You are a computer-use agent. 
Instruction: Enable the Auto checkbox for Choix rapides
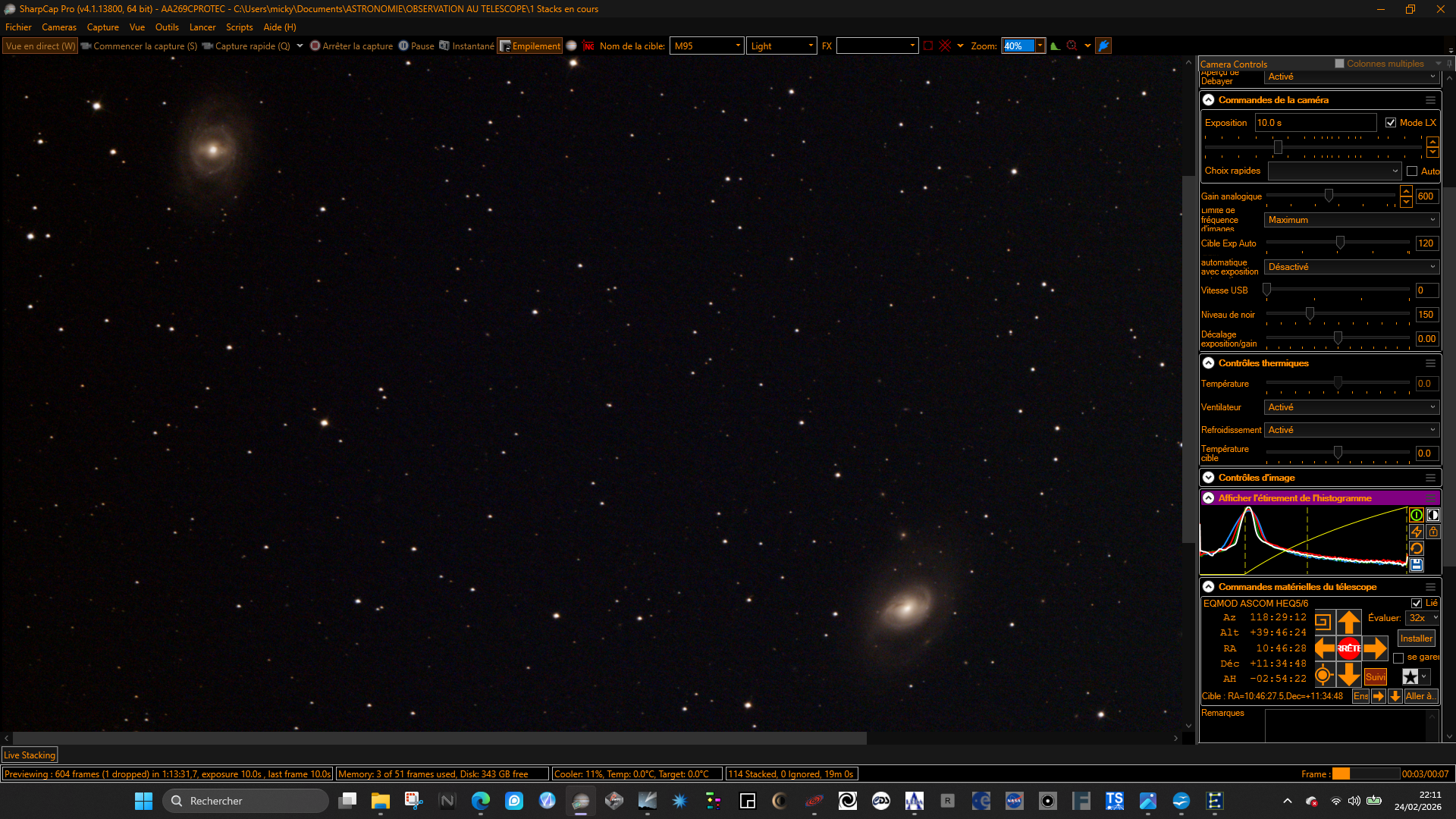[1412, 171]
